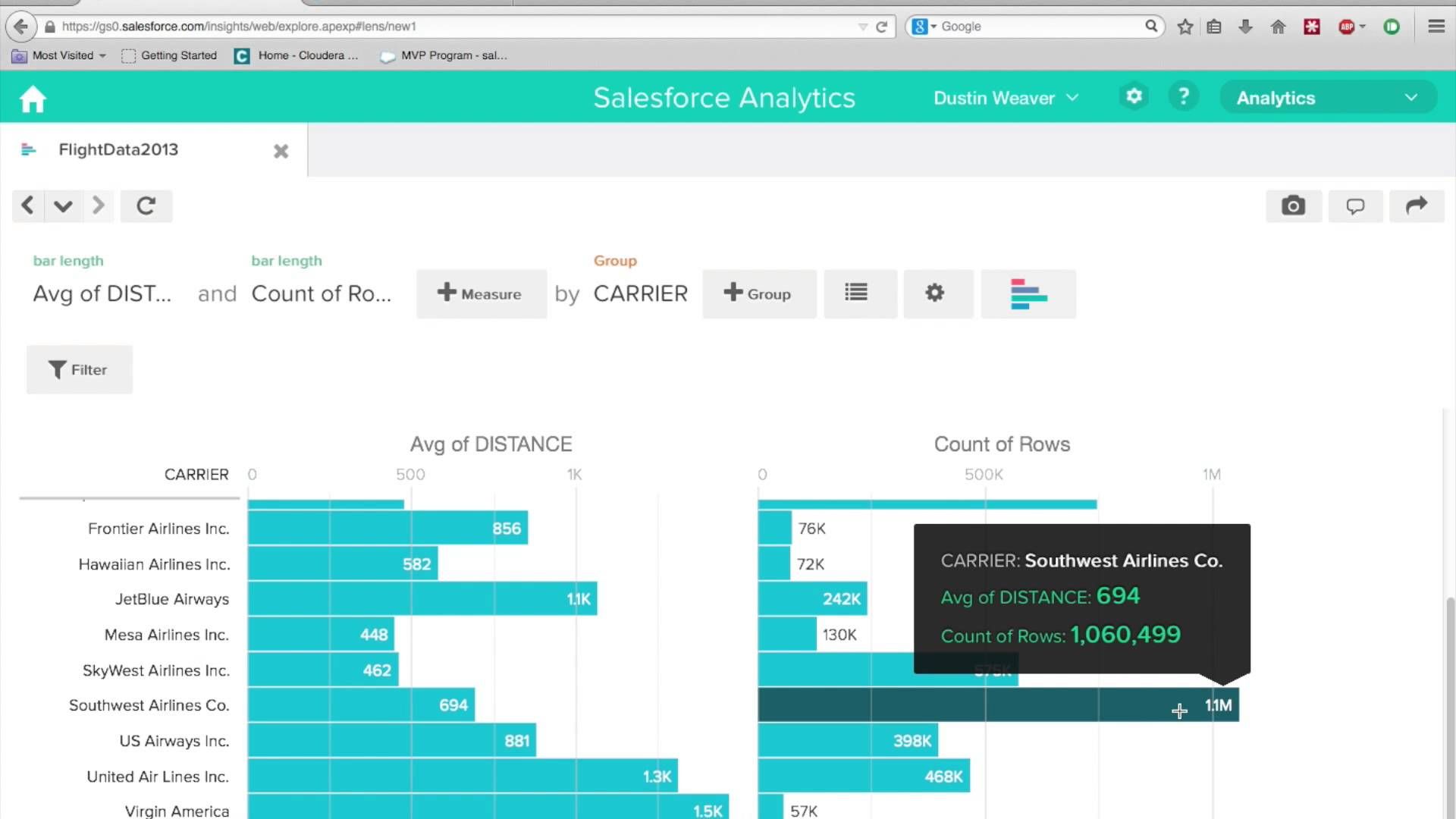Click the Avg of DISTANCE chart title
1456x819 pixels.
[x=491, y=444]
